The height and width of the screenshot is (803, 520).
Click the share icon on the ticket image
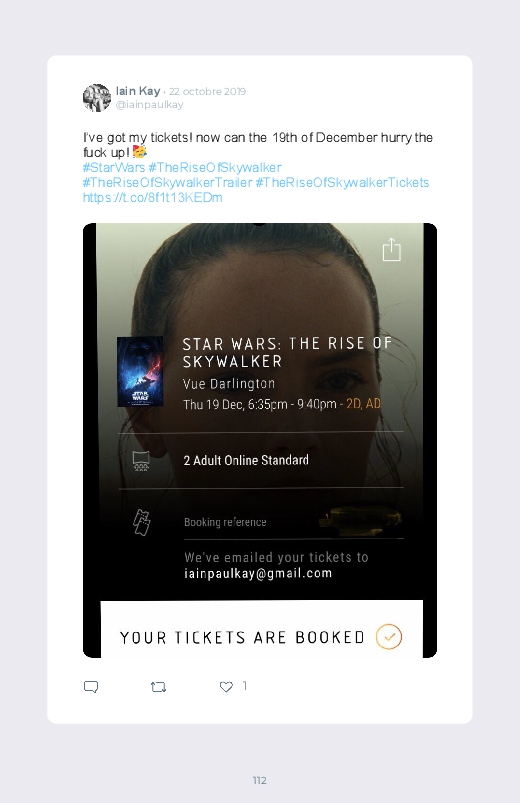(x=392, y=249)
